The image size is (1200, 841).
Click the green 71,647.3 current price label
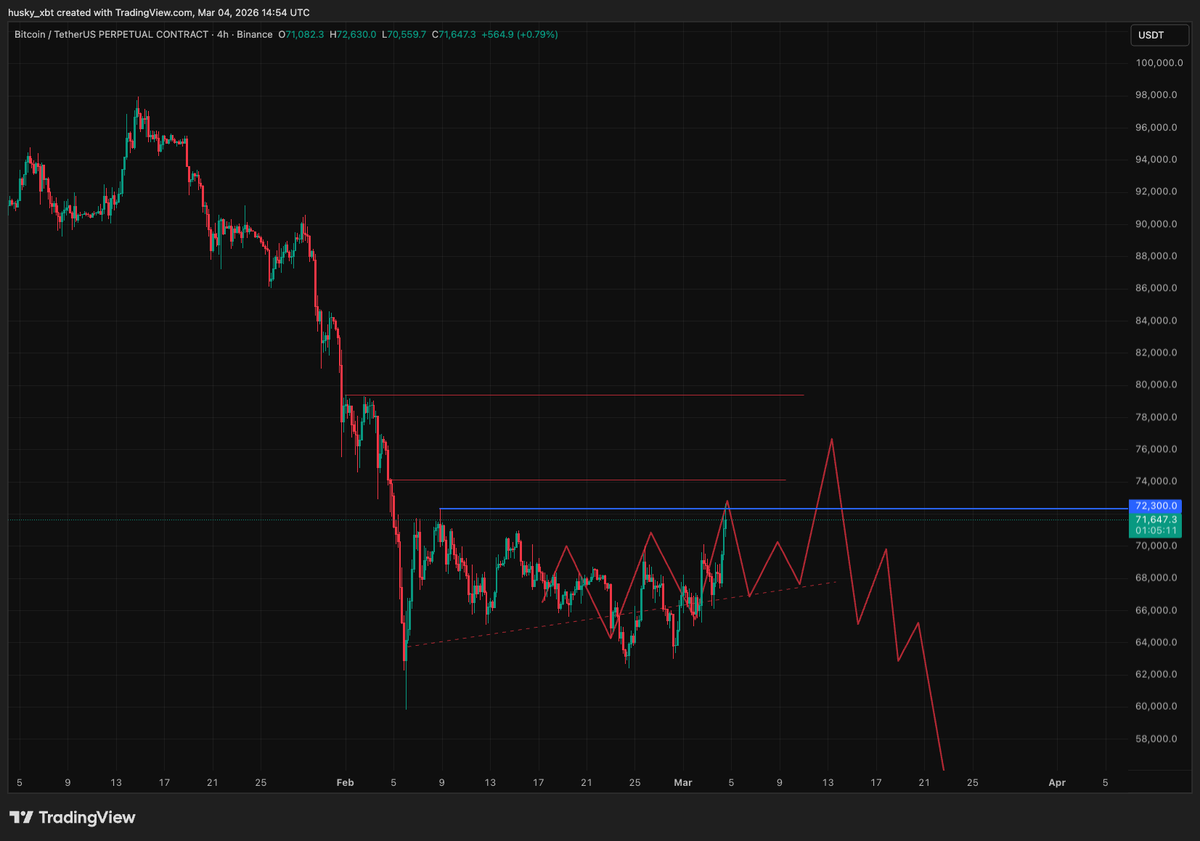(x=1155, y=520)
